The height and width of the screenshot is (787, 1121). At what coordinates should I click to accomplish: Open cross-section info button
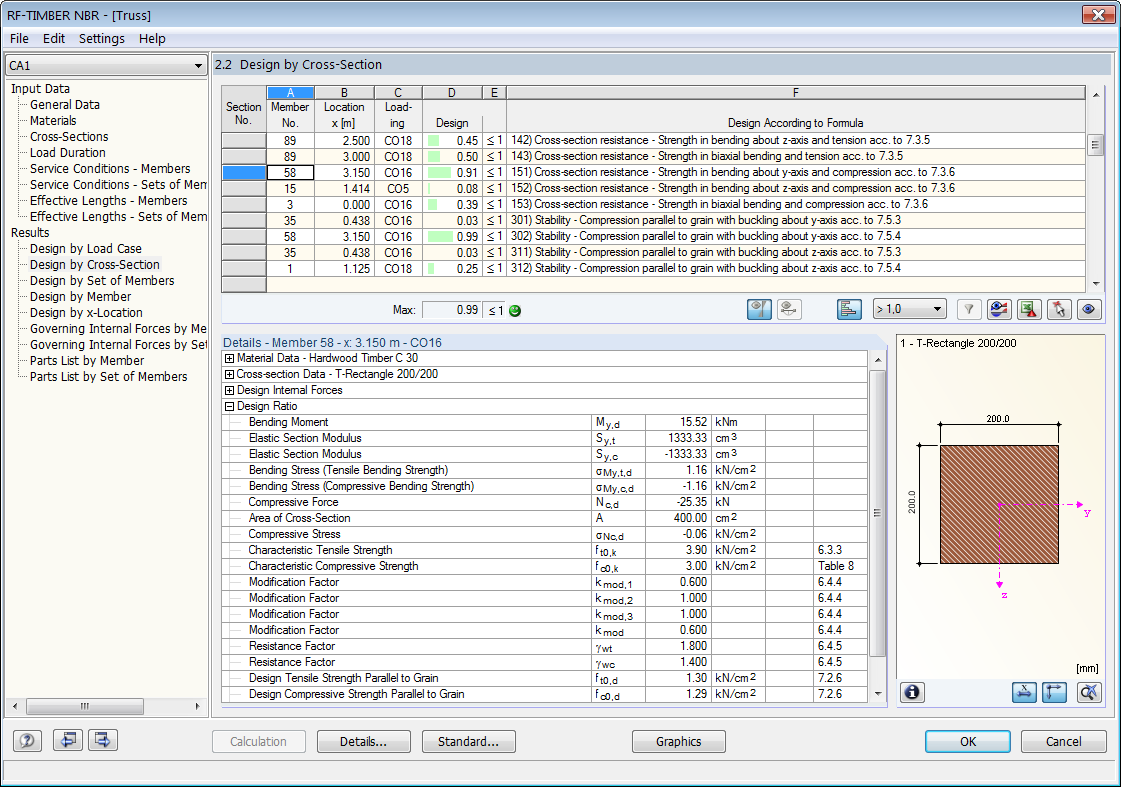point(912,692)
